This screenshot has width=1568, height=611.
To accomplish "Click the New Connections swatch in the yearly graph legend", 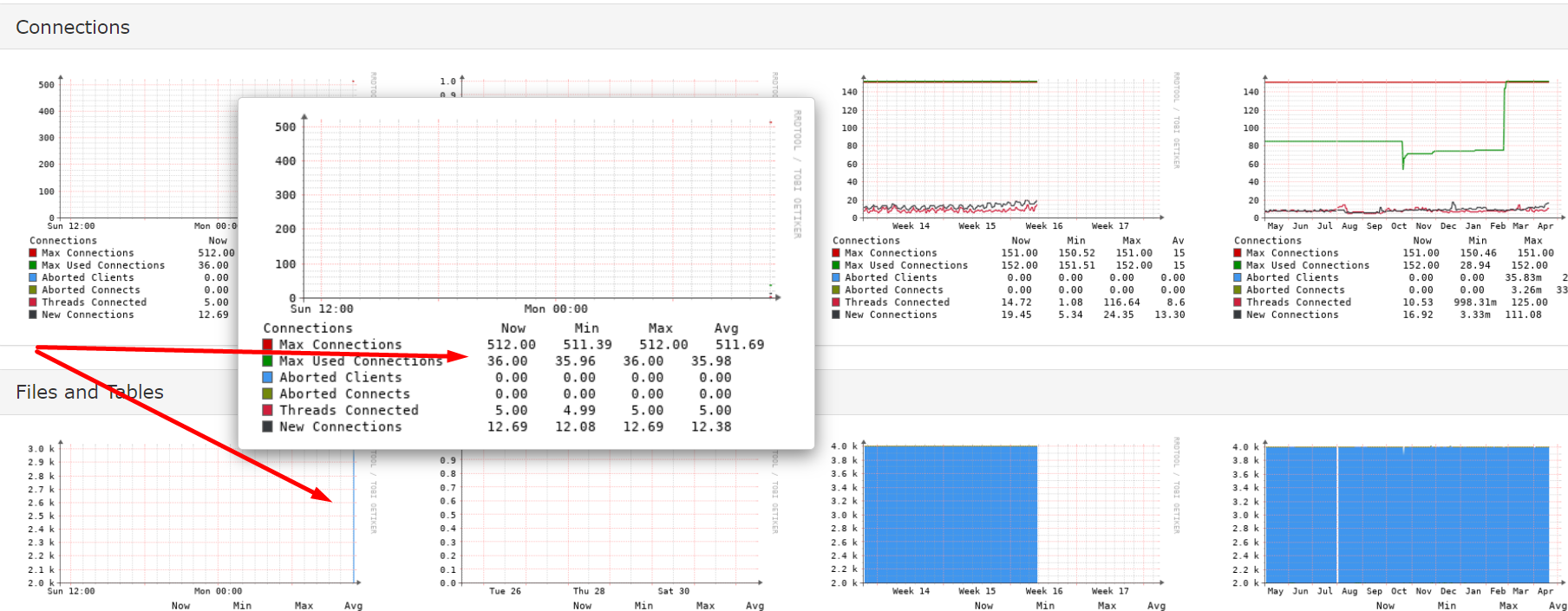I will click(x=1238, y=315).
